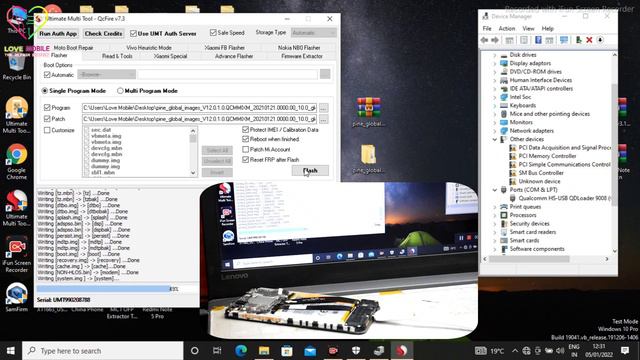Toggle Reset FRP after Flash checkbox
The width and height of the screenshot is (640, 360).
click(x=245, y=160)
